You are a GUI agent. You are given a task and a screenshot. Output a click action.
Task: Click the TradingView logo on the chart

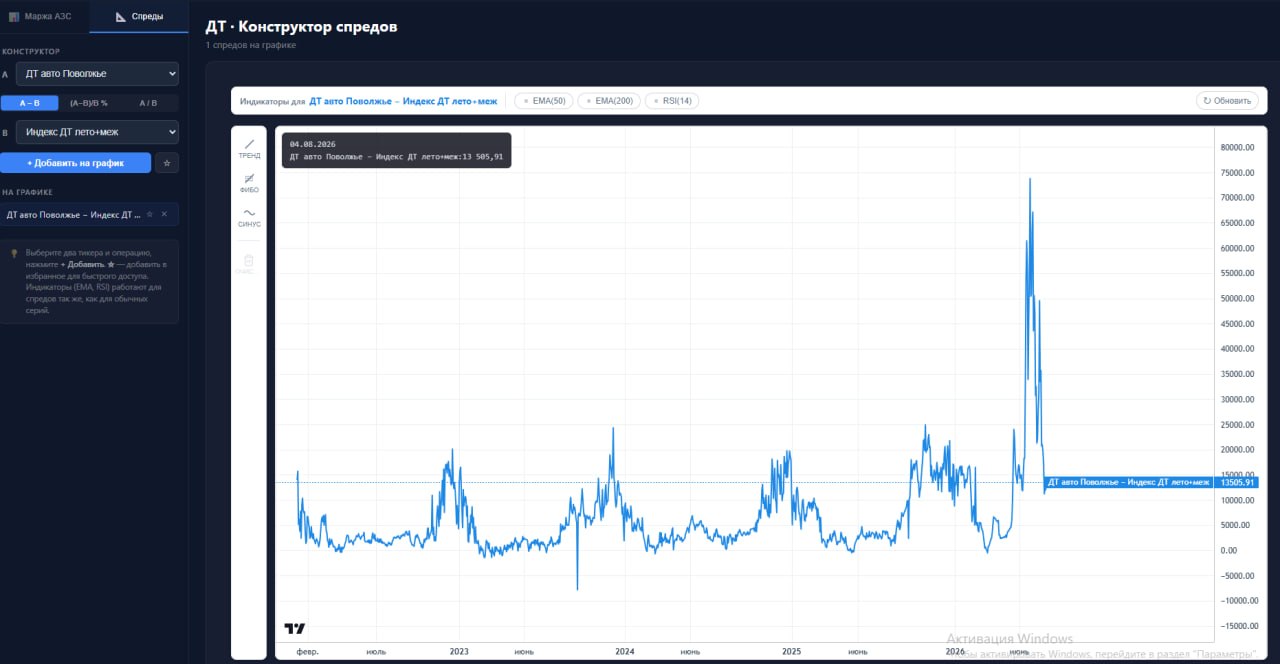(294, 629)
